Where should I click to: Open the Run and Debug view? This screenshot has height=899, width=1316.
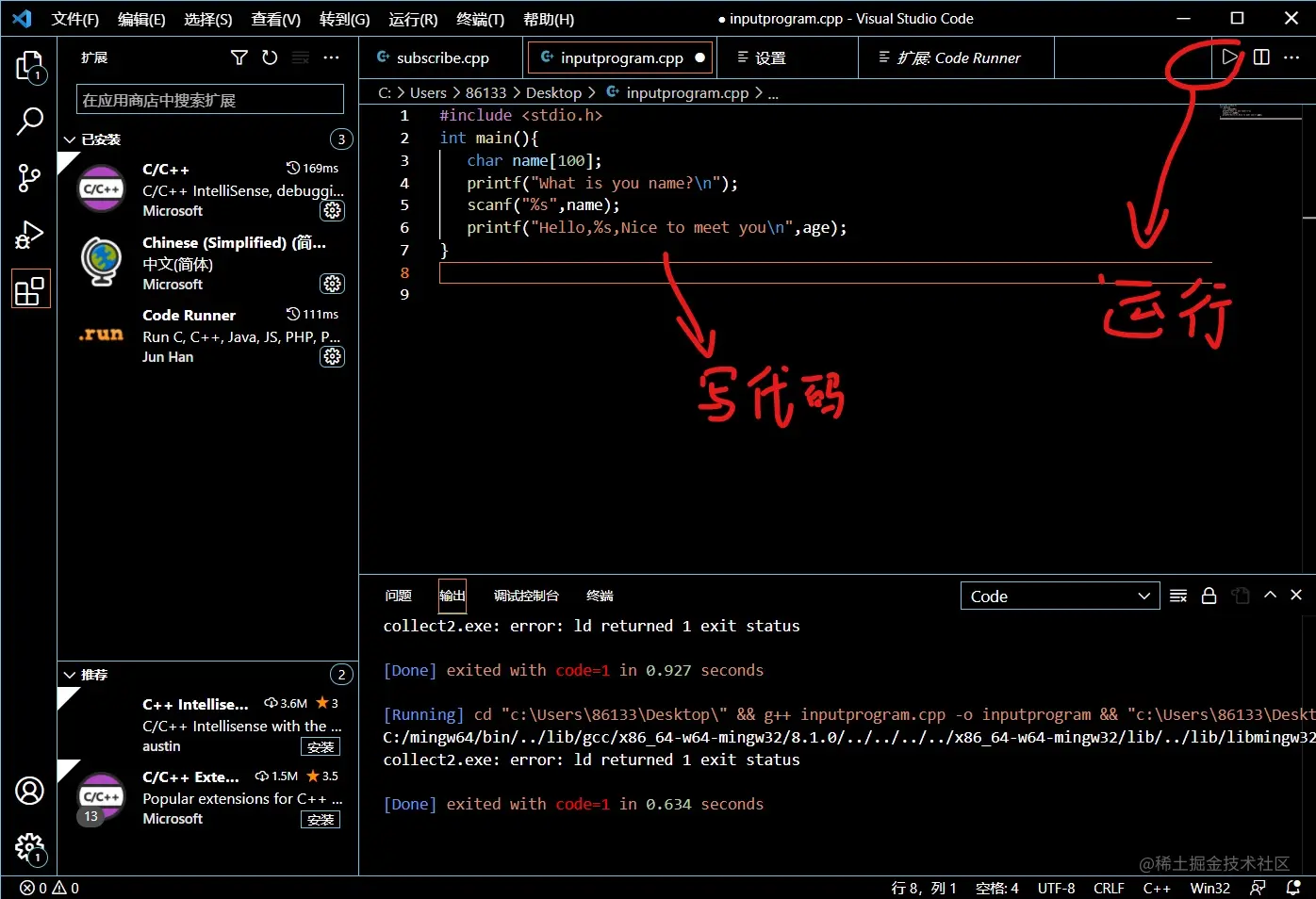coord(29,234)
